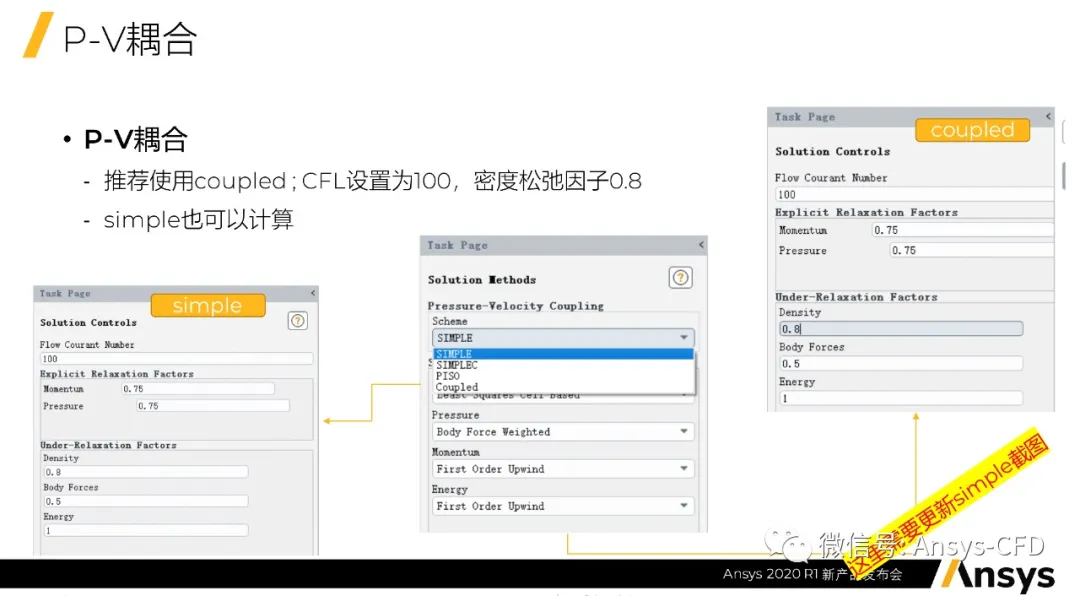The width and height of the screenshot is (1080, 596).
Task: Click the yellow coupled label
Action: [x=971, y=130]
